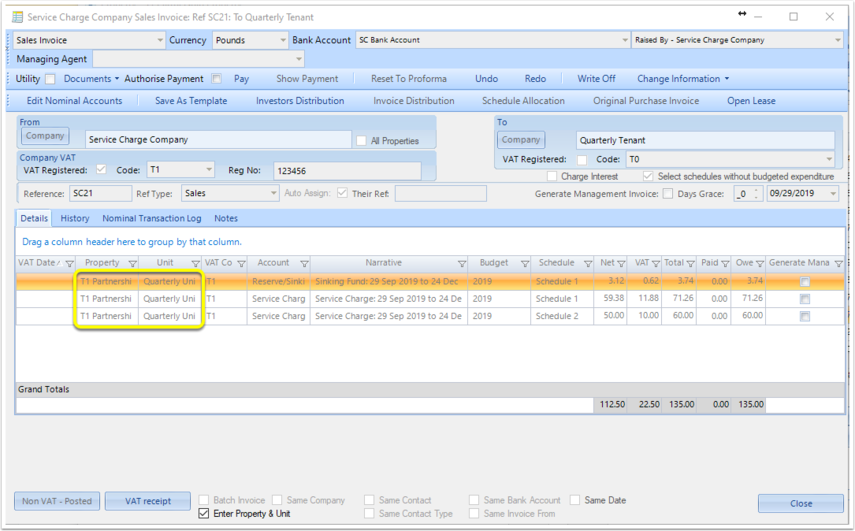Screen dimensions: 855x531
Task: Click the Non VAT - Posted button
Action: click(57, 501)
